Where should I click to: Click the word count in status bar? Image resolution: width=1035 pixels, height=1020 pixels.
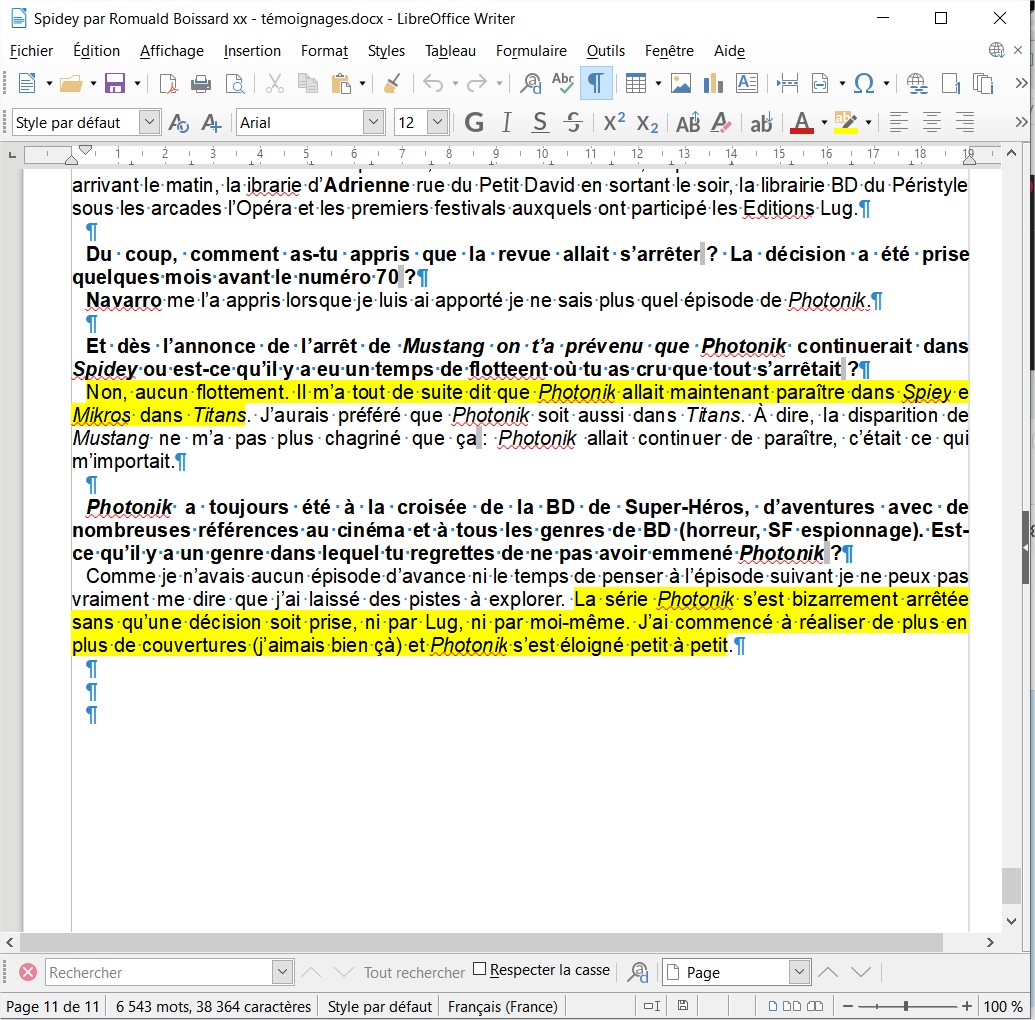[213, 1006]
